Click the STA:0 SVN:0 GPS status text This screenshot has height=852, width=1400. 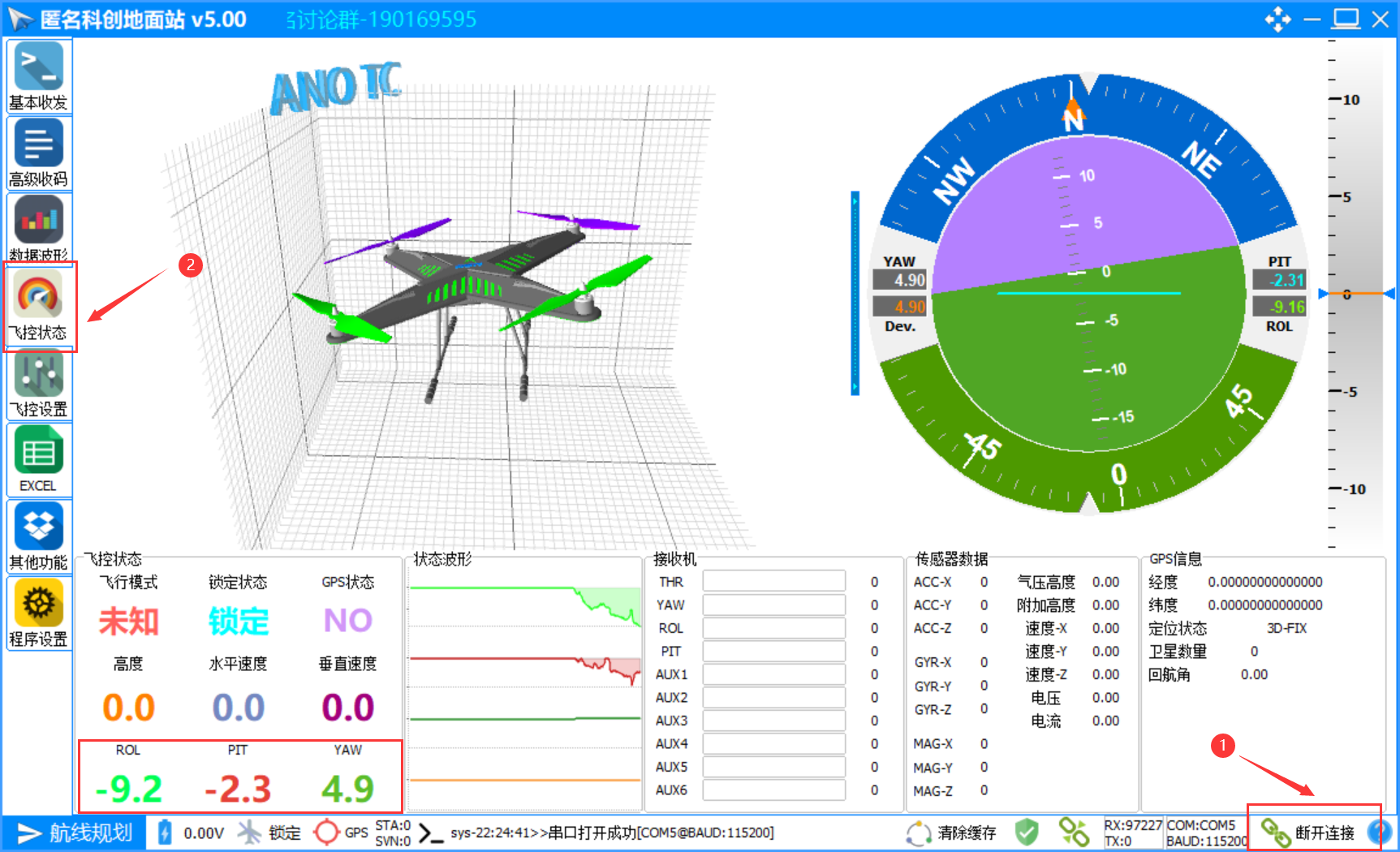tap(394, 833)
